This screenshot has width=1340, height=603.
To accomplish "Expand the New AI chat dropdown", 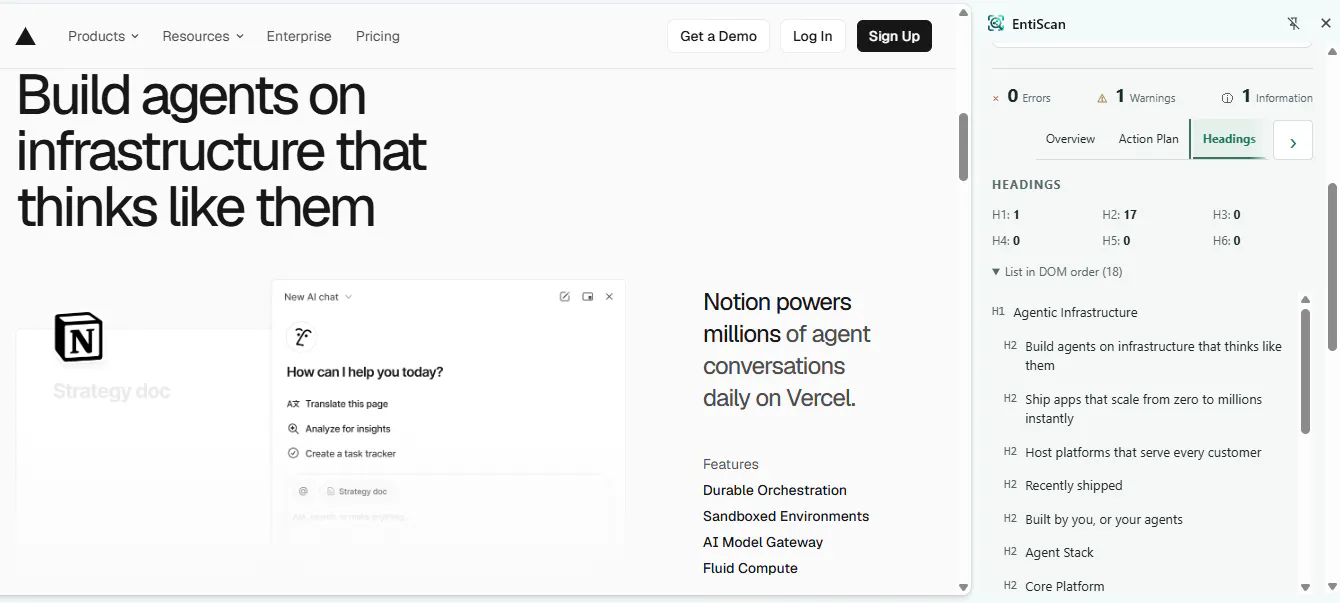I will click(x=318, y=297).
